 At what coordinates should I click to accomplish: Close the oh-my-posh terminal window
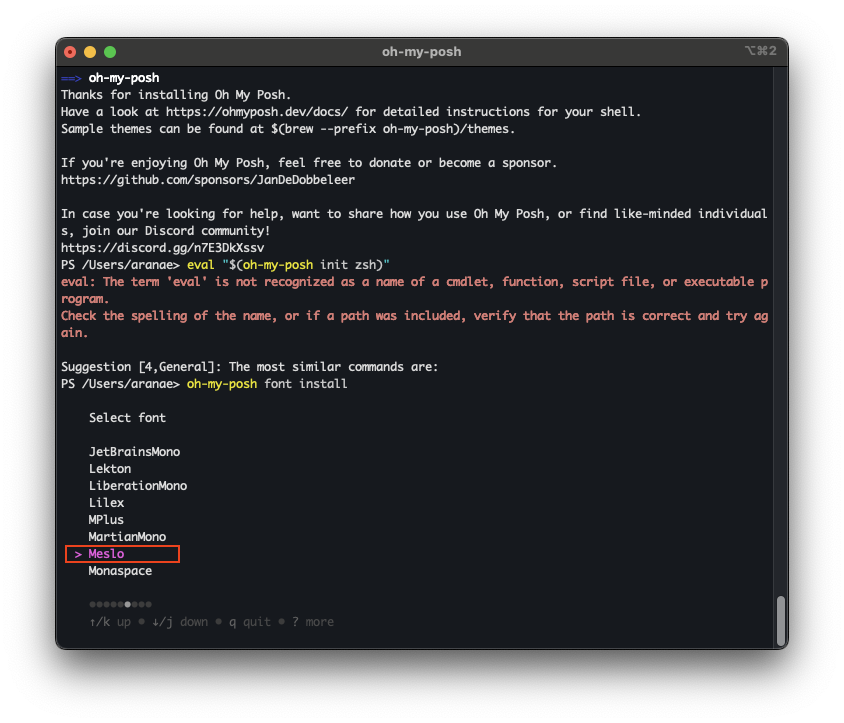point(70,52)
